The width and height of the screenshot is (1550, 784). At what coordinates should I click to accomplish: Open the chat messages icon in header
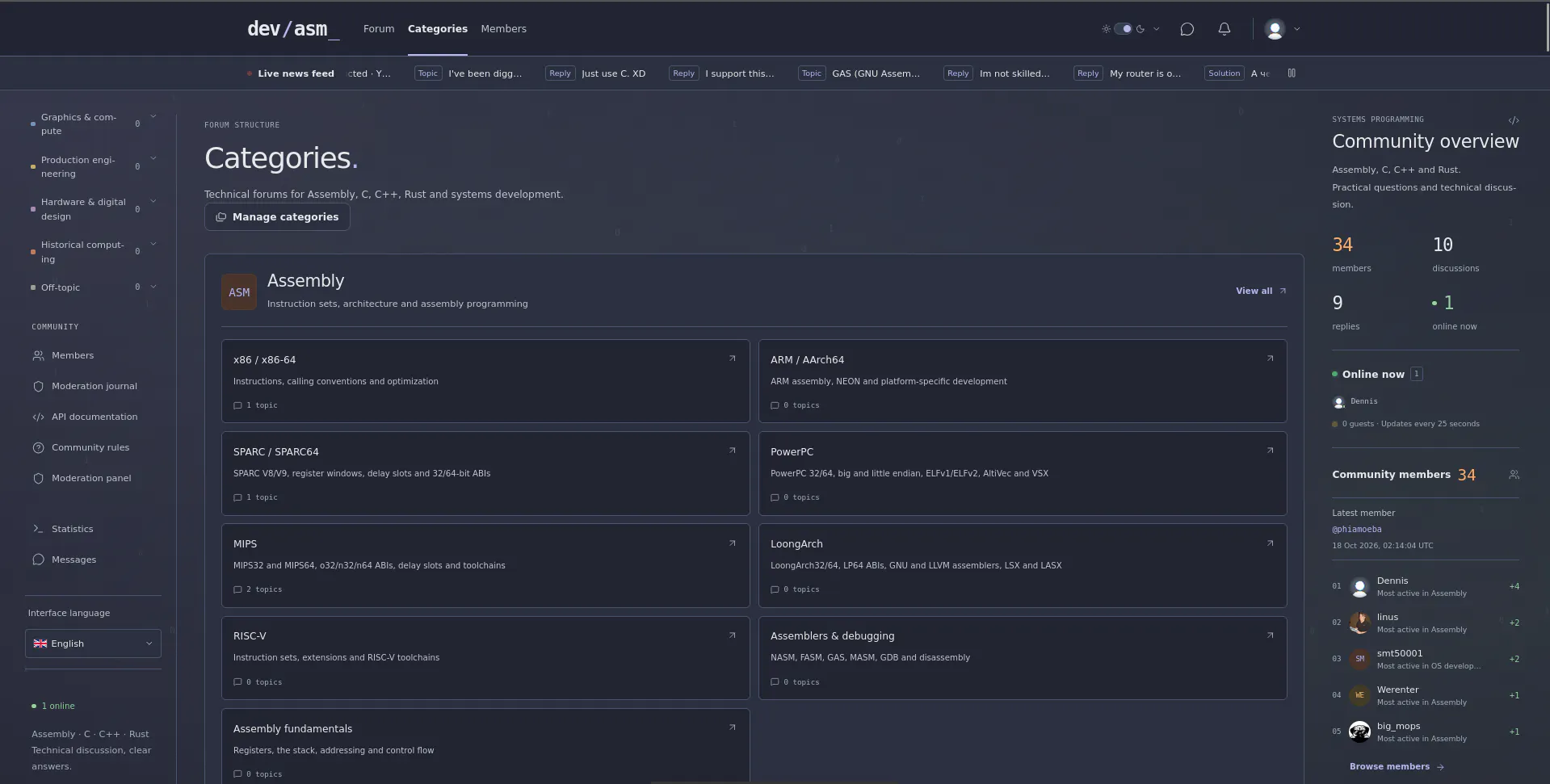click(1187, 29)
